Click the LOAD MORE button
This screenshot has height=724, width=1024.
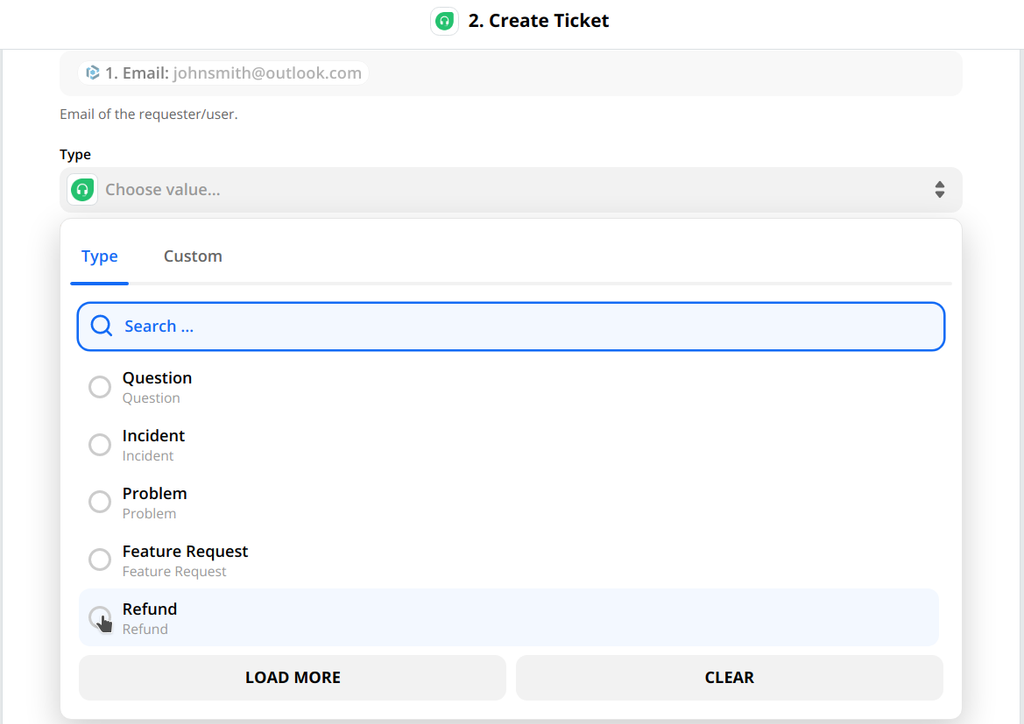tap(292, 677)
